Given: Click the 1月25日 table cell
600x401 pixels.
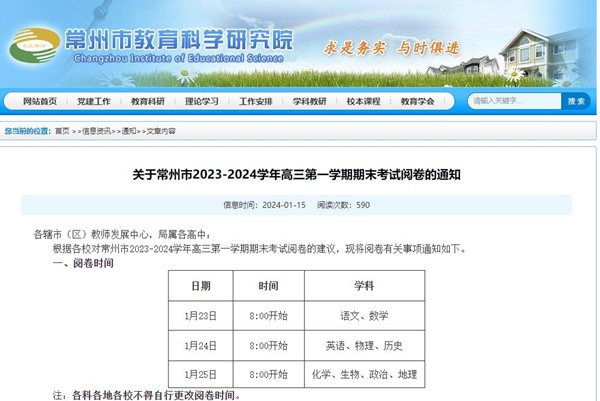Looking at the screenshot, I should point(201,374).
